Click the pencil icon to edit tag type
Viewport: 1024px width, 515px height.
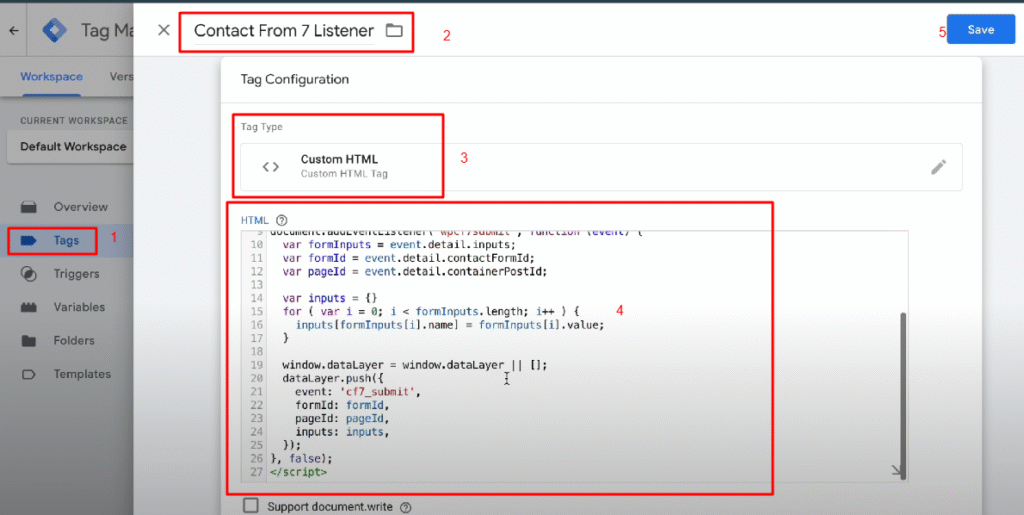pos(938,167)
